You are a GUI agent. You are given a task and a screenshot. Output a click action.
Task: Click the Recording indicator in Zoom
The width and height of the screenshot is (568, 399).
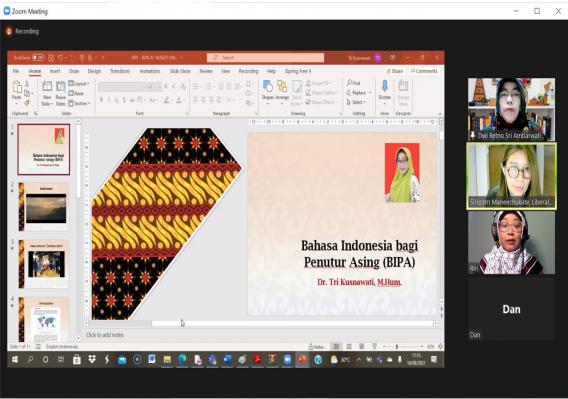click(22, 32)
